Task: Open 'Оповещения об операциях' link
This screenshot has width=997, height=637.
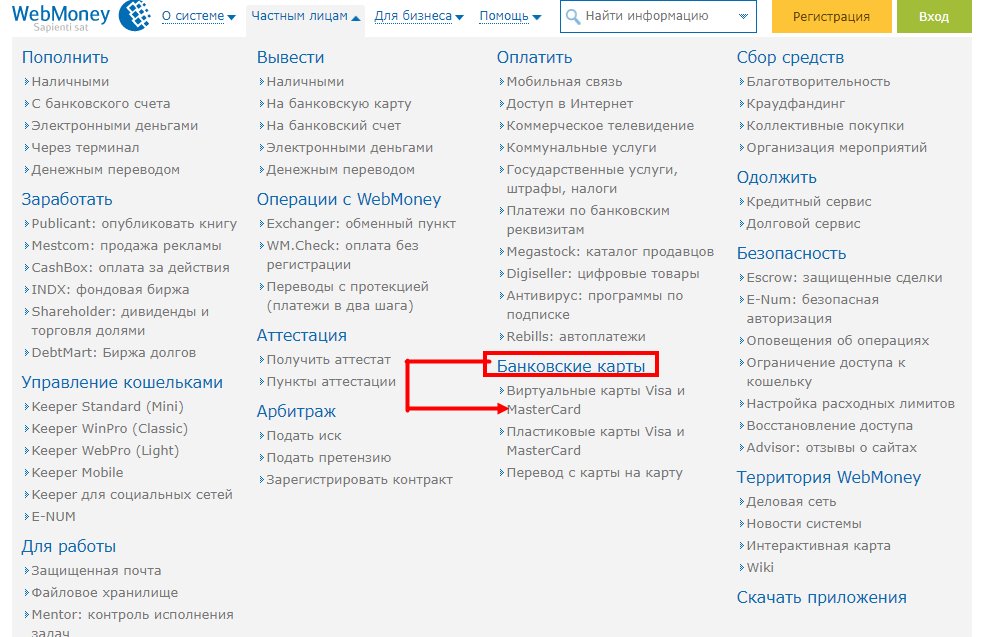Action: pyautogui.click(x=838, y=341)
